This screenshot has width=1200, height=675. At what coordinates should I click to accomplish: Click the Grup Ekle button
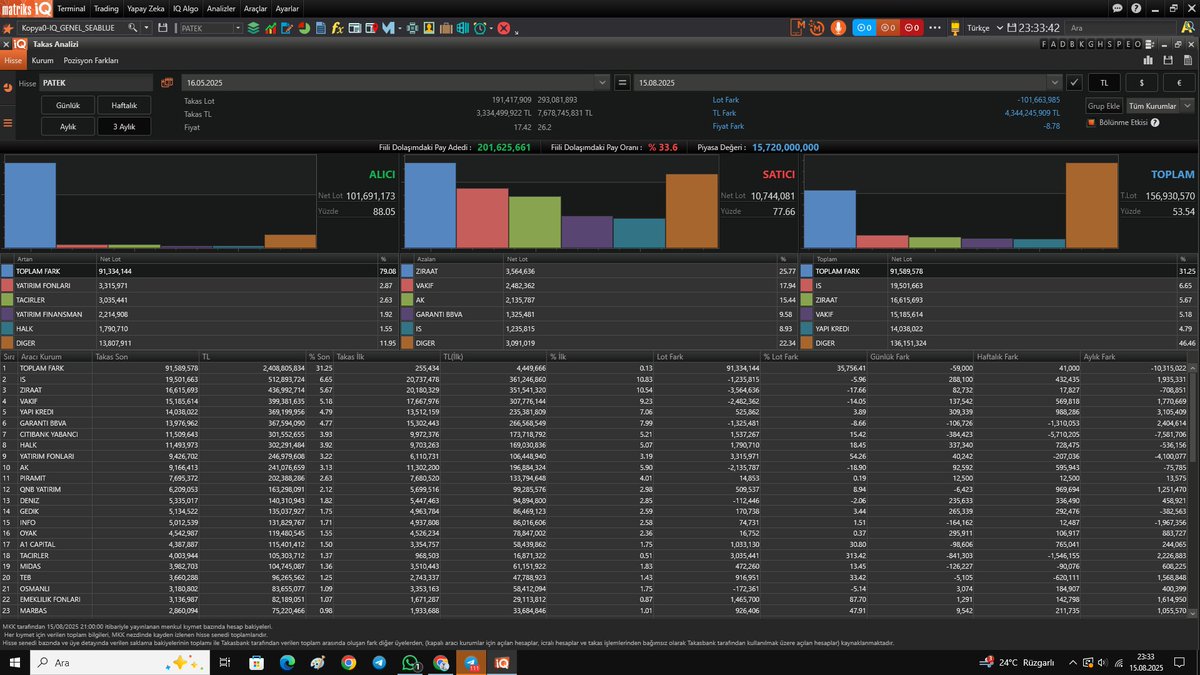pyautogui.click(x=1104, y=106)
